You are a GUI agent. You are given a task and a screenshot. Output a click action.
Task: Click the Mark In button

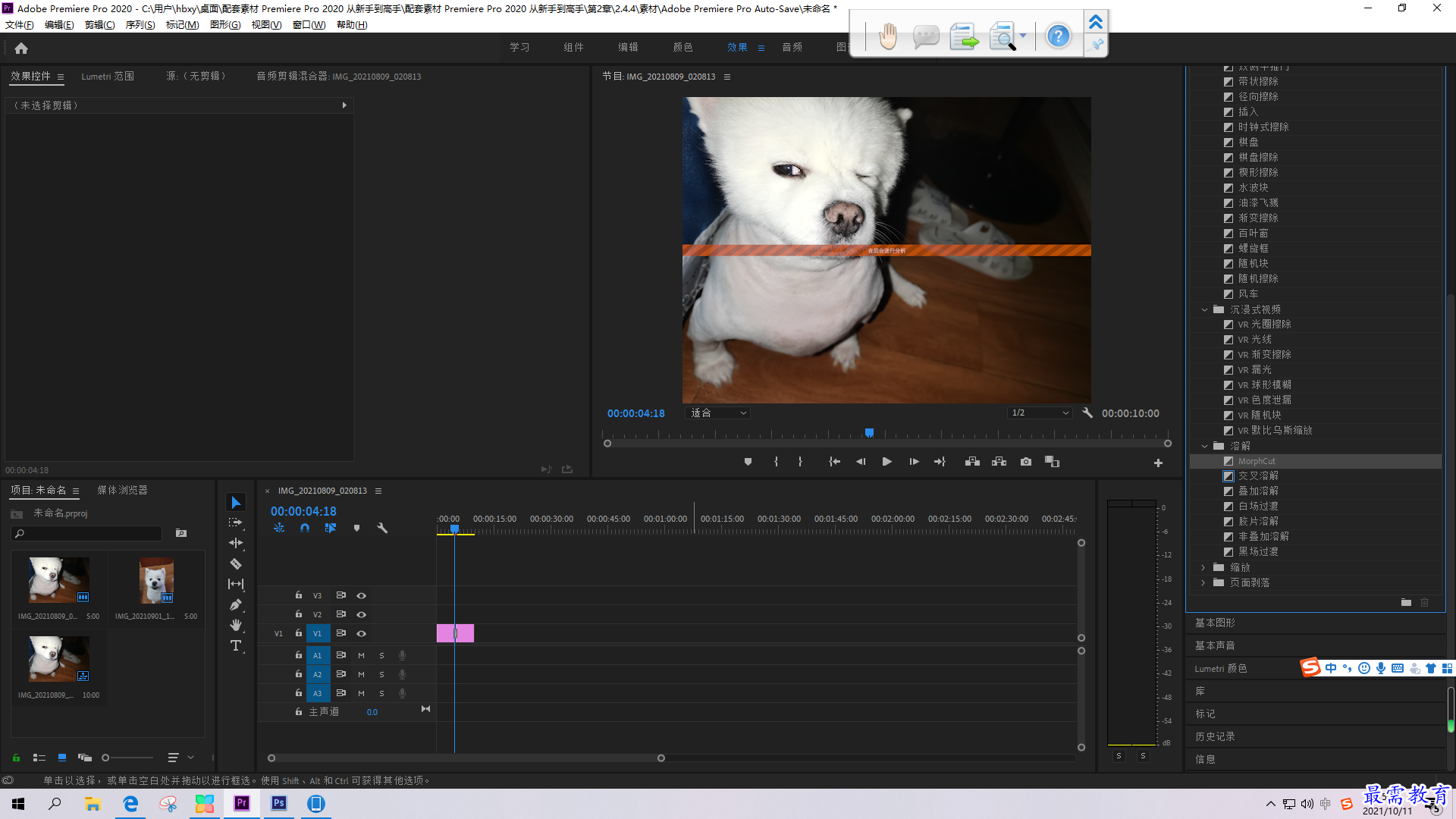[776, 462]
